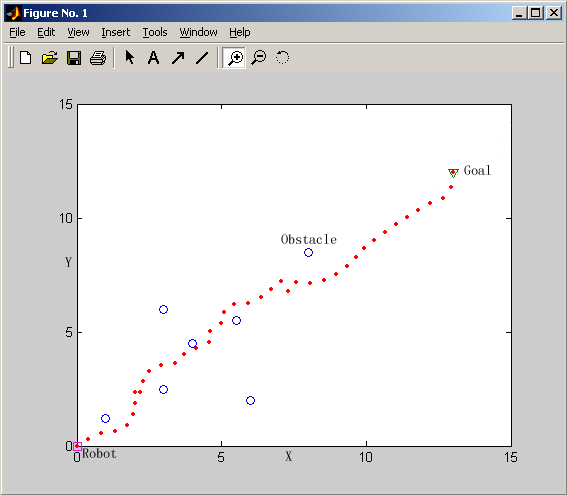Image resolution: width=567 pixels, height=495 pixels.
Task: Save the figure using the floppy icon
Action: click(x=74, y=57)
